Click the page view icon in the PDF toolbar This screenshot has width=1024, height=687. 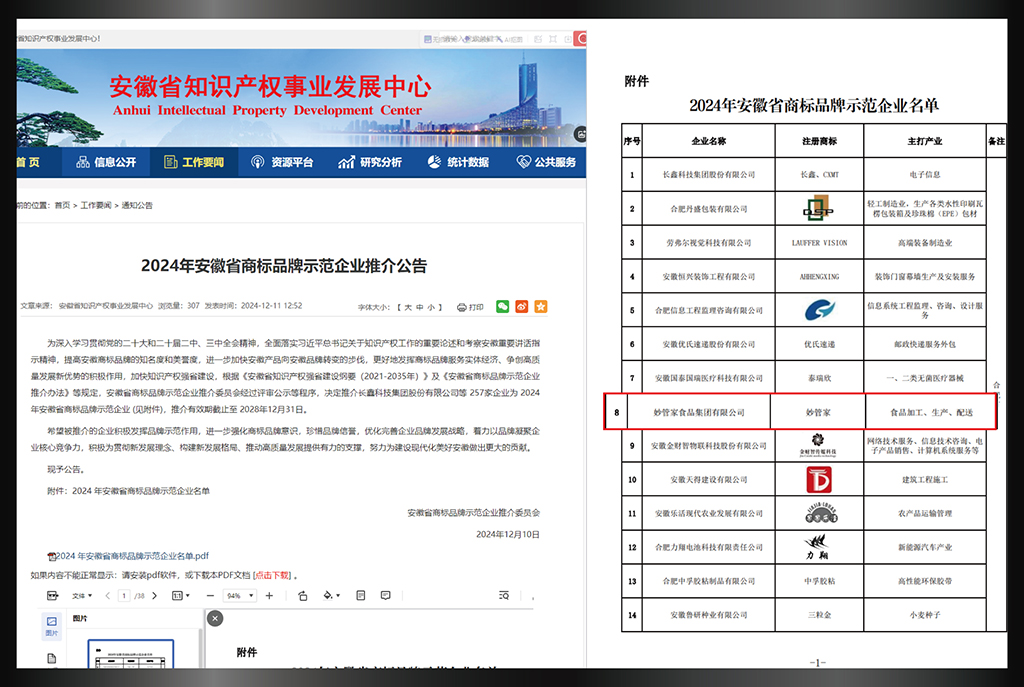coord(360,596)
